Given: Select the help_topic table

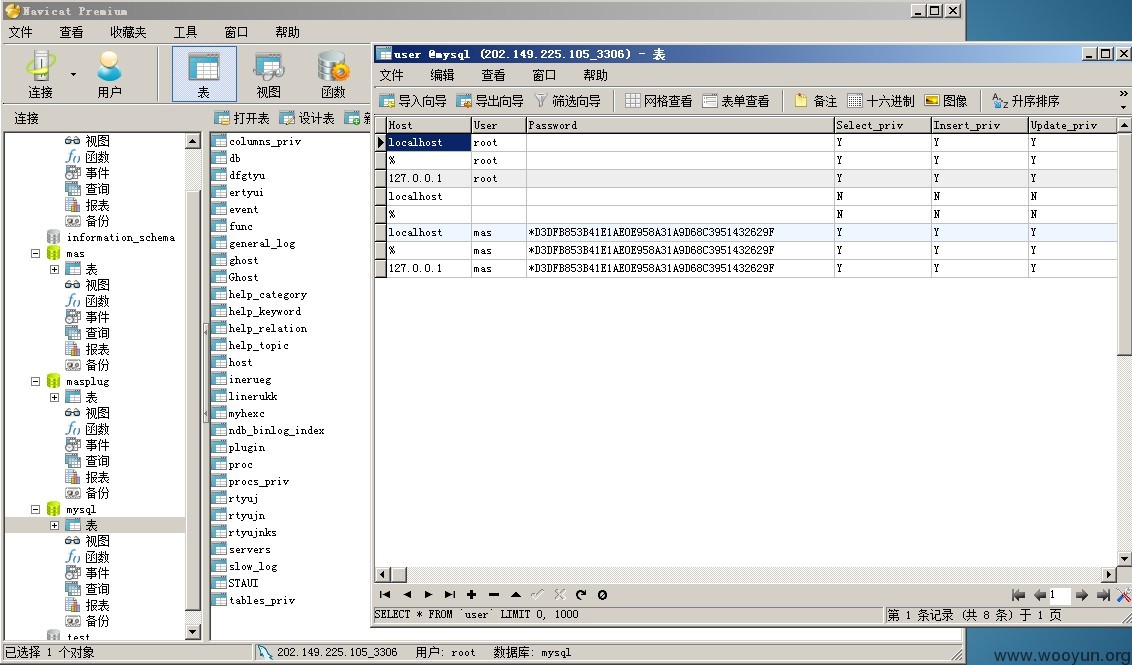Looking at the screenshot, I should (258, 345).
